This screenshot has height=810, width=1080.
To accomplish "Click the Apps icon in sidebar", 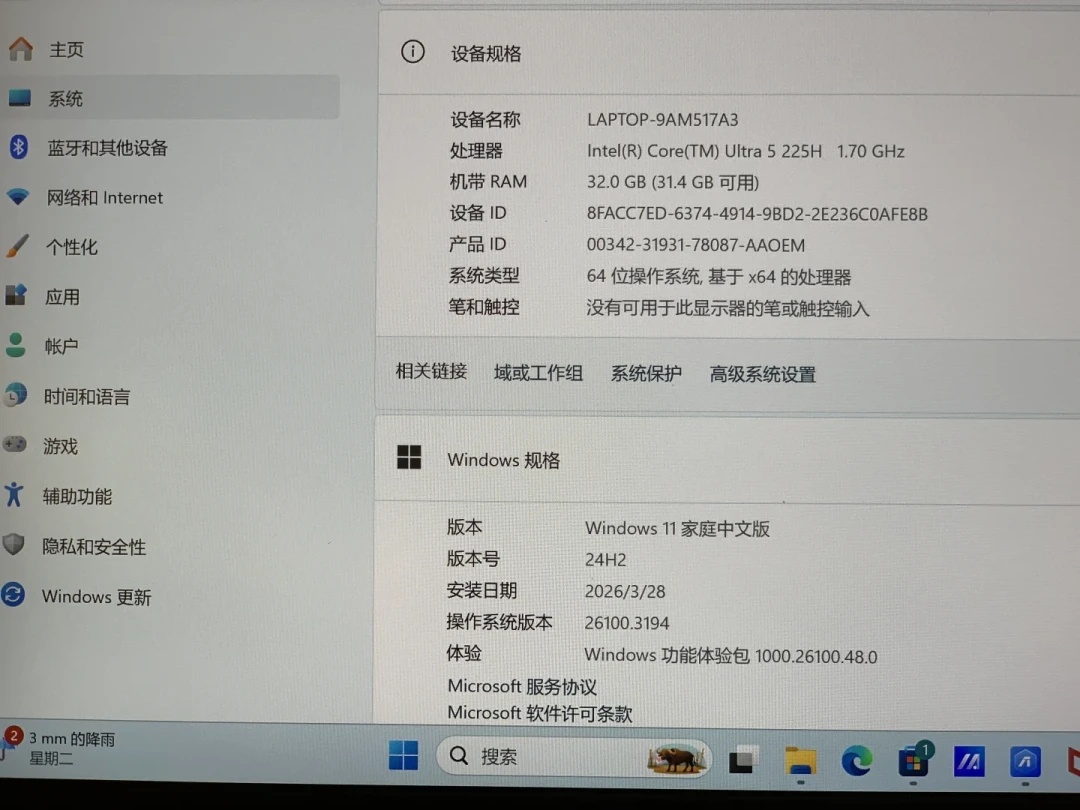I will click(x=16, y=295).
